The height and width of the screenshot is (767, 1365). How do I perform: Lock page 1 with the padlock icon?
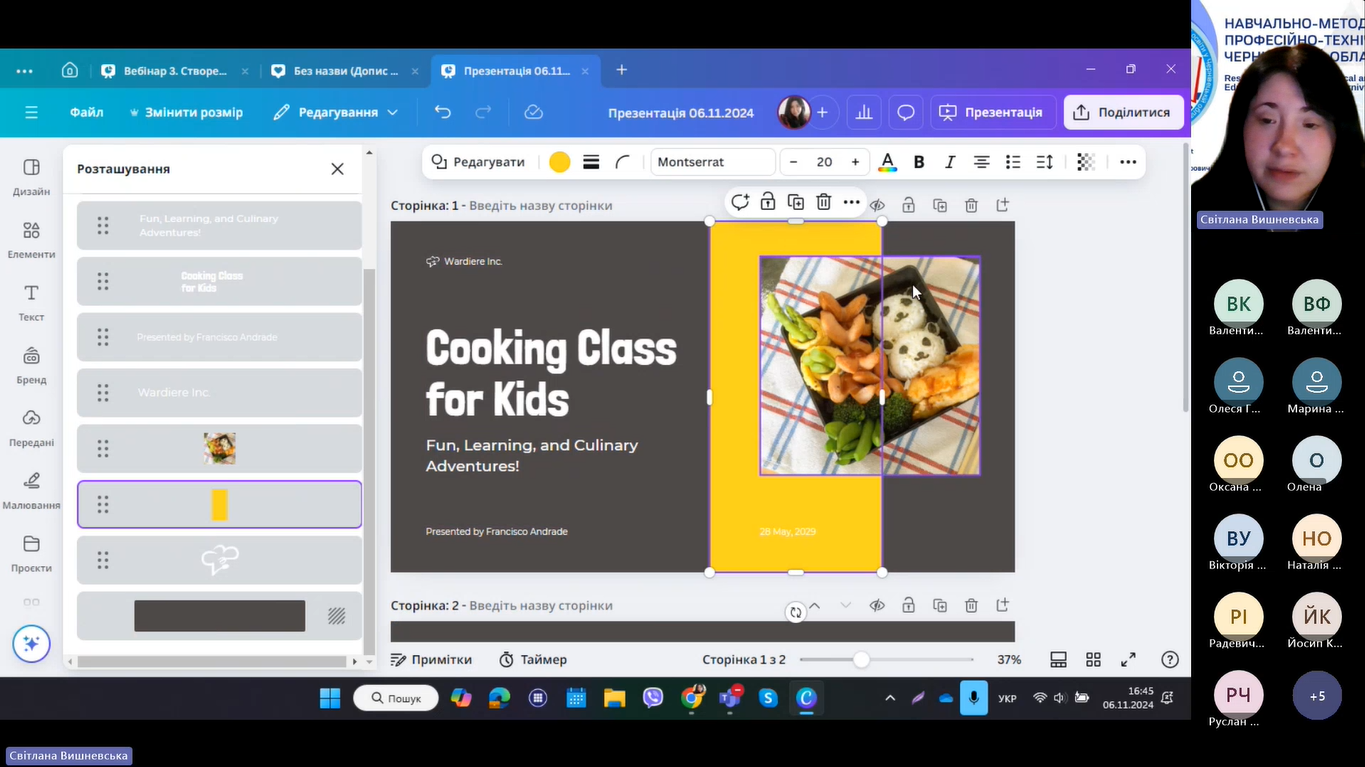908,205
